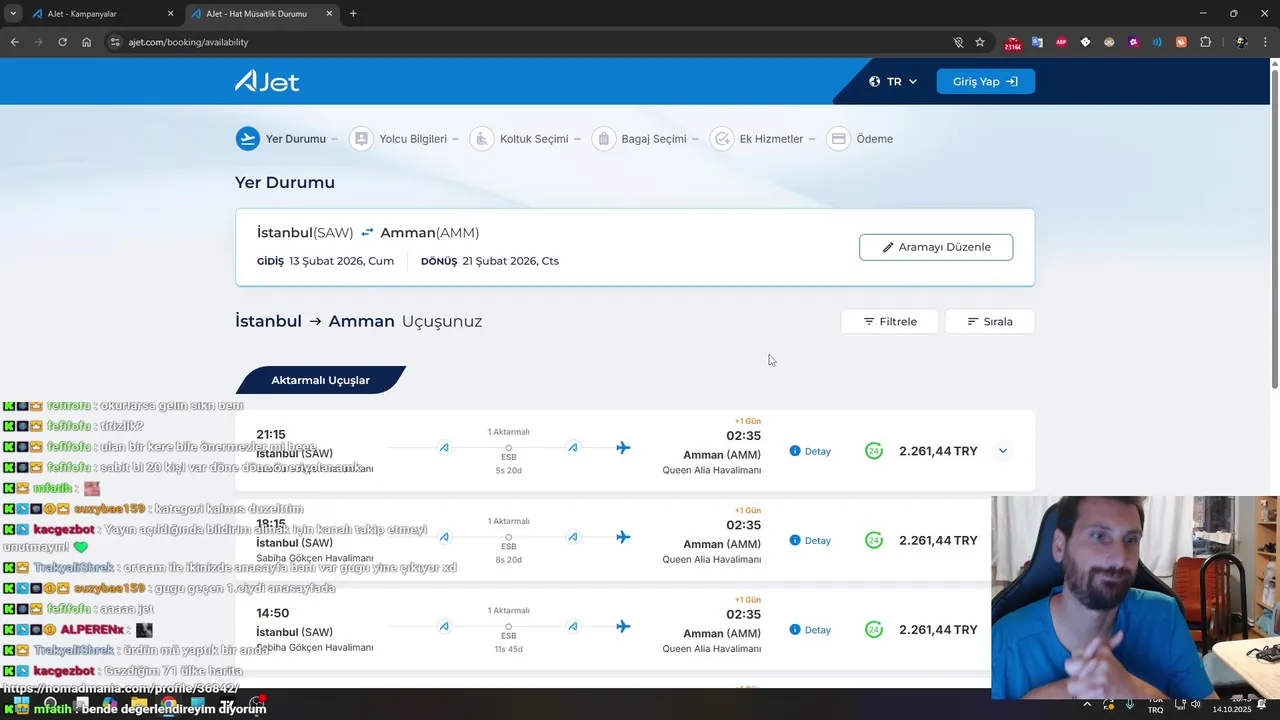Select the Ek Hizmetler step icon
Image resolution: width=1280 pixels, height=720 pixels.
tap(721, 139)
